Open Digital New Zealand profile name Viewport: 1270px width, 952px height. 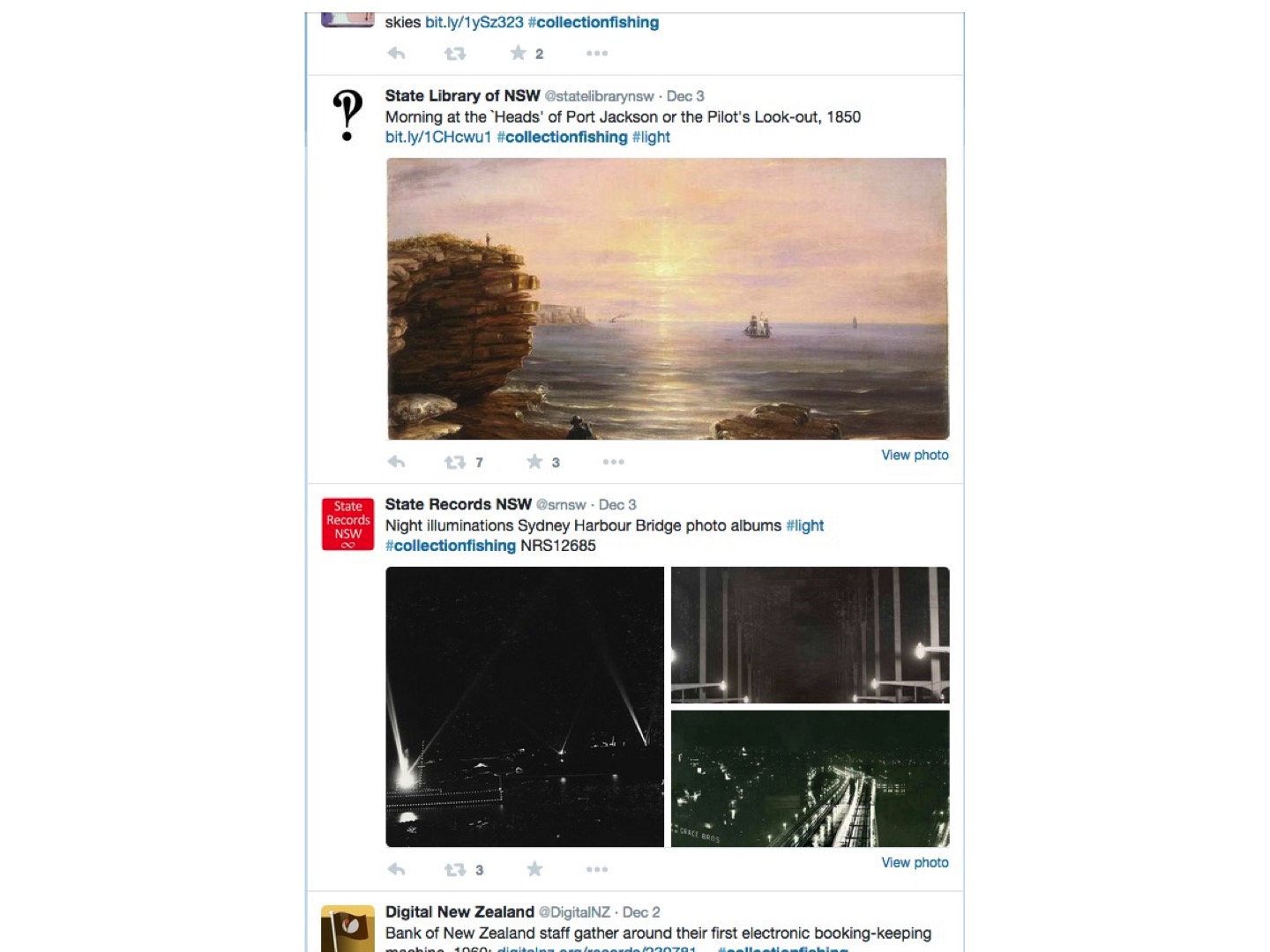point(459,912)
